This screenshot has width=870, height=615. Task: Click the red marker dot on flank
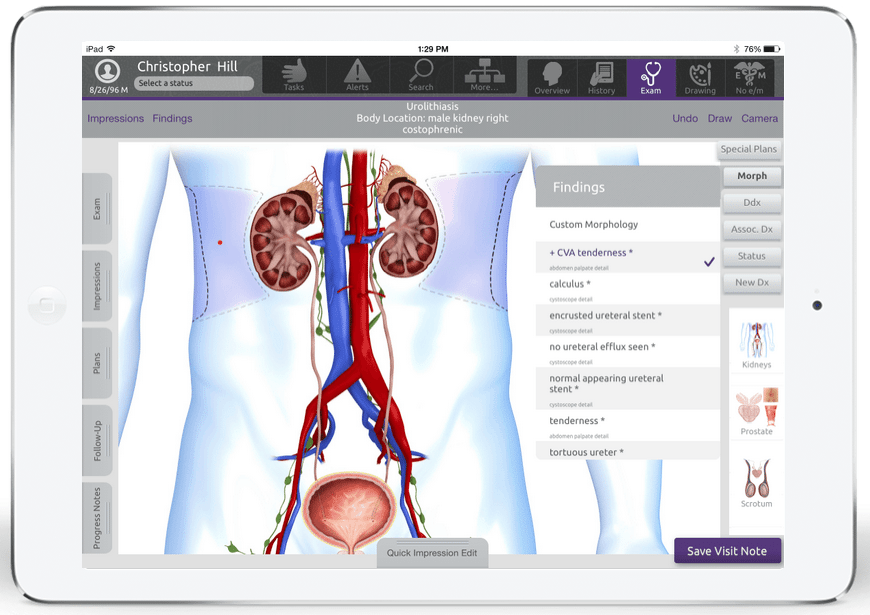220,243
